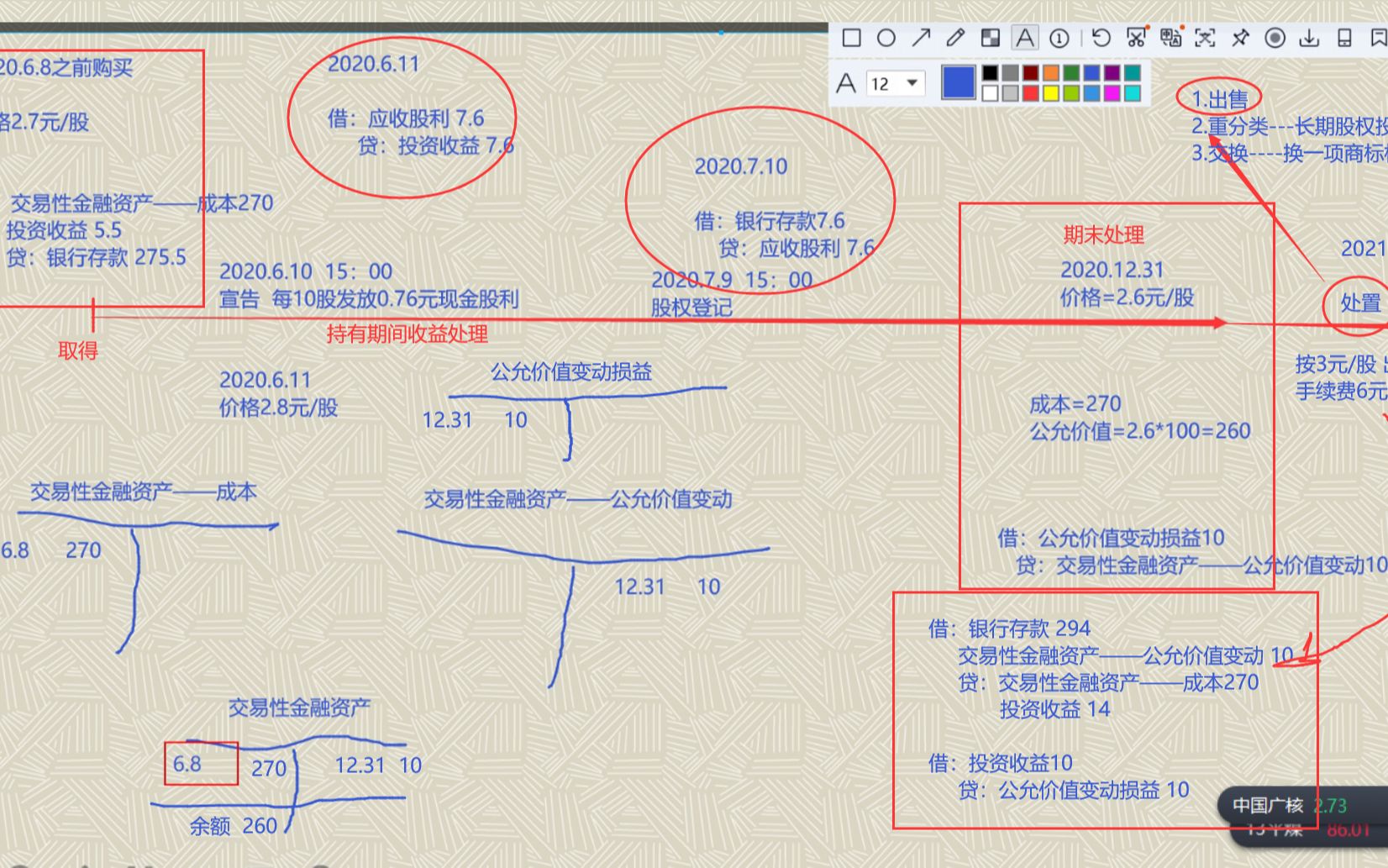Select the mosaic blur tool

tap(991, 38)
